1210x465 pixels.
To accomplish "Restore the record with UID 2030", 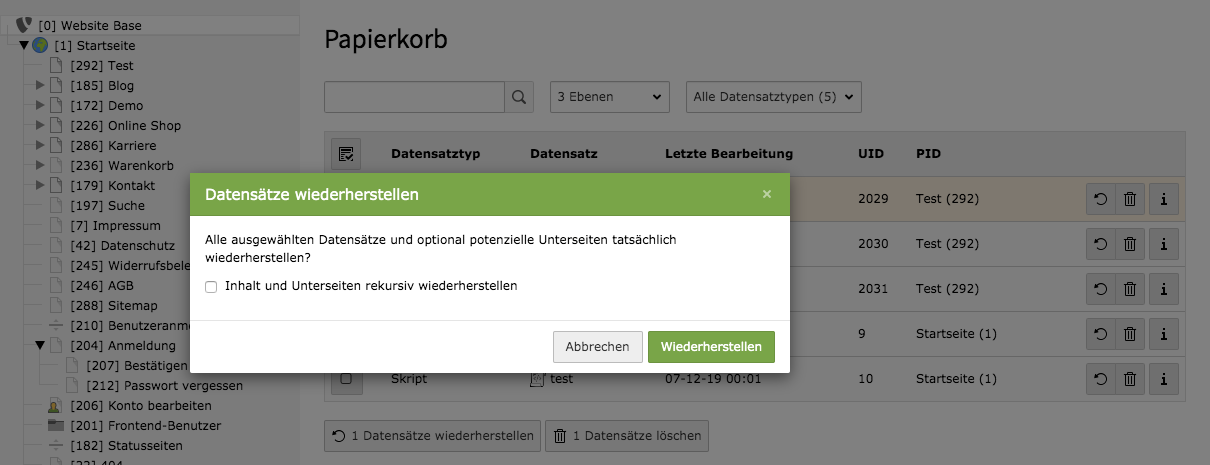I will pyautogui.click(x=1101, y=243).
